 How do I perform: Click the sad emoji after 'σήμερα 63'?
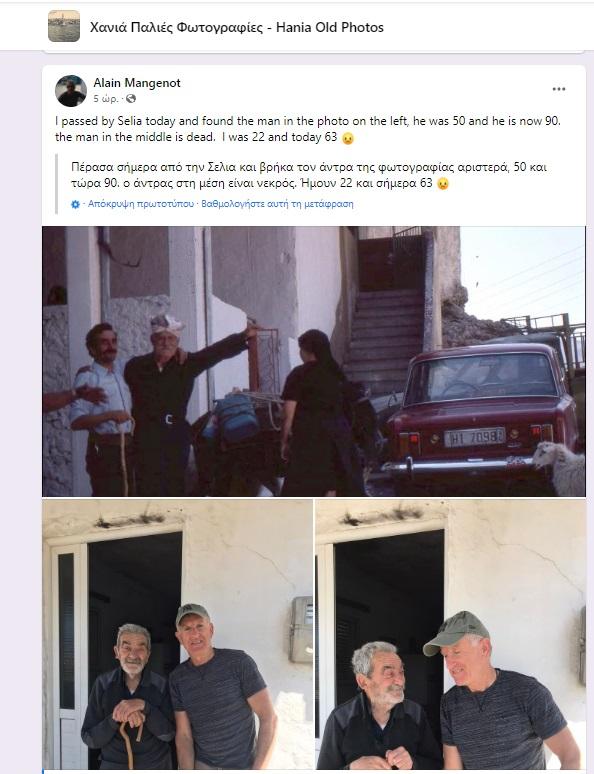[x=443, y=184]
